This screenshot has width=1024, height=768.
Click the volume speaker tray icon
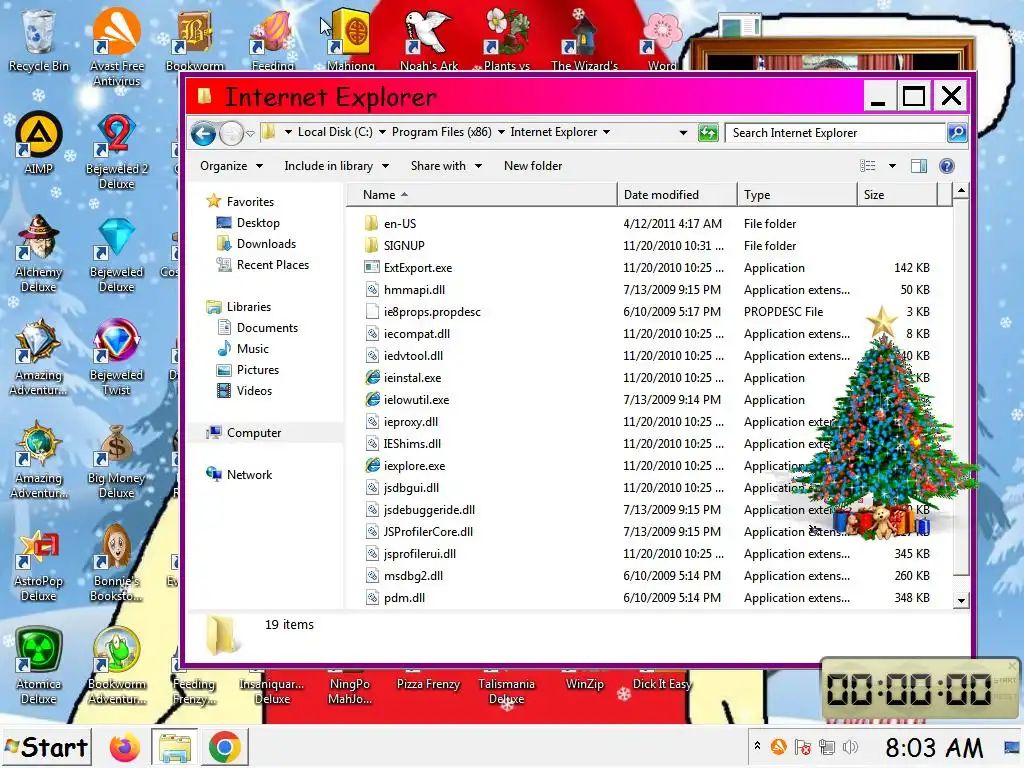coord(850,746)
